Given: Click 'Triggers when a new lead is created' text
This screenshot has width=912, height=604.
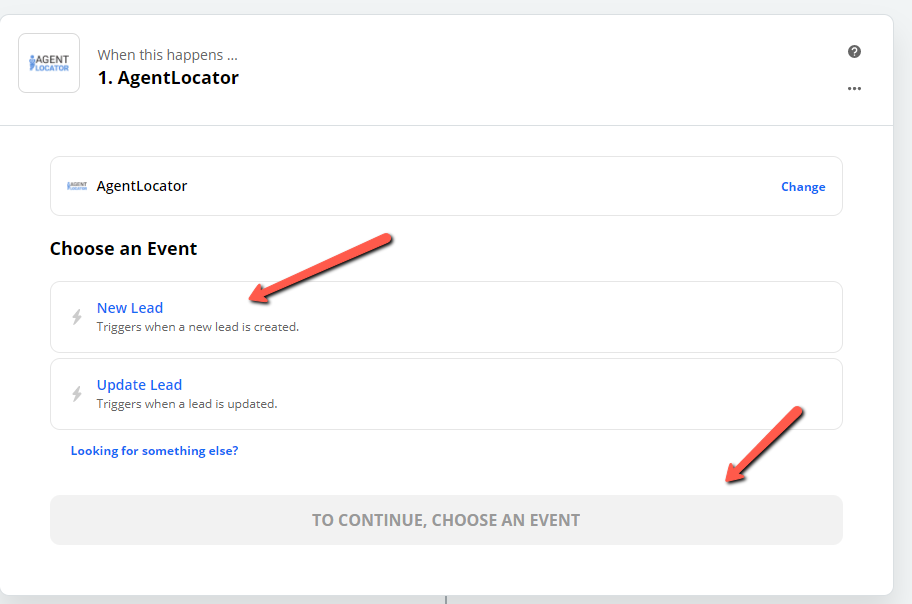Looking at the screenshot, I should (x=198, y=327).
